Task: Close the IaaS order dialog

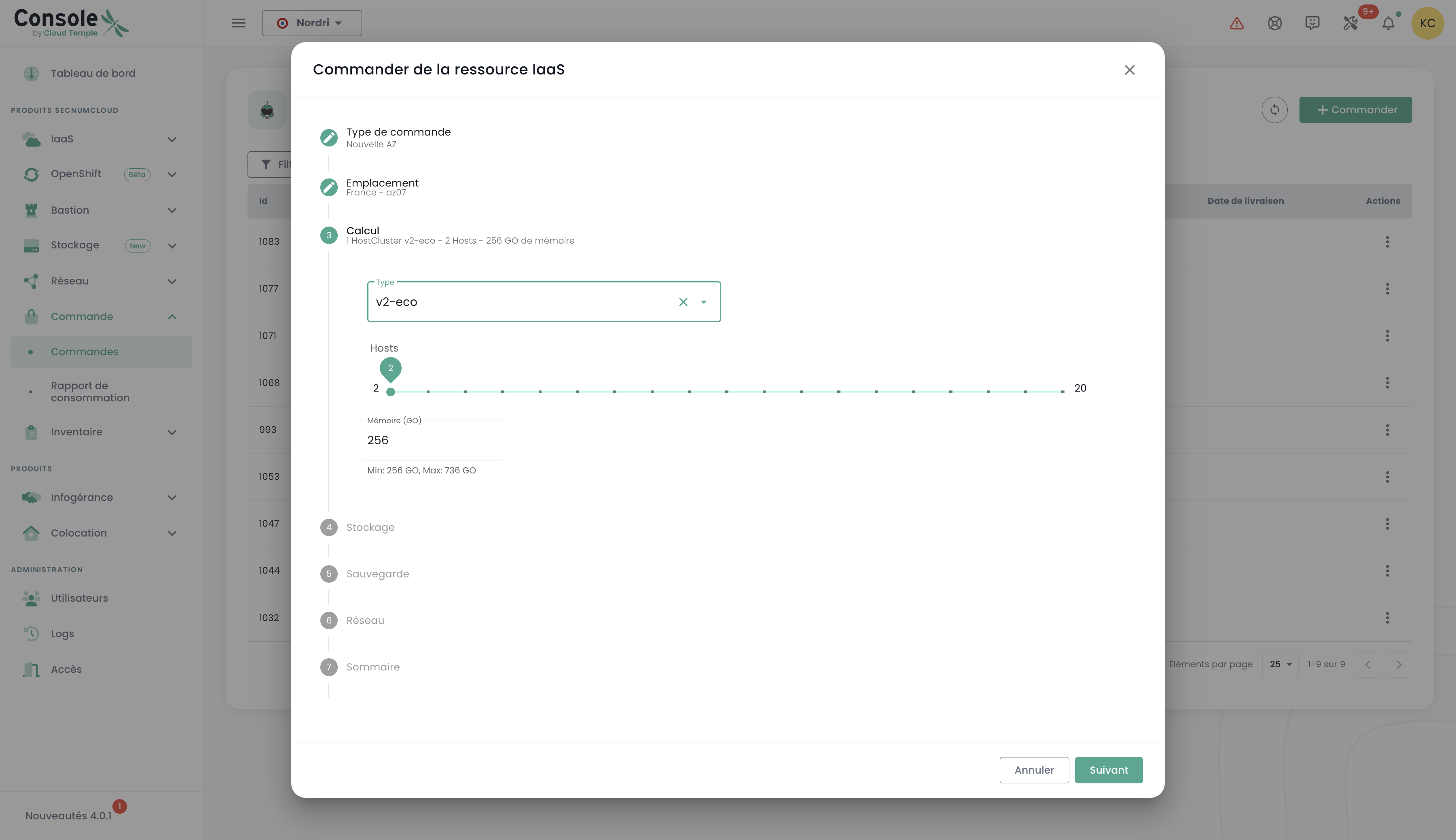Action: click(x=1129, y=70)
